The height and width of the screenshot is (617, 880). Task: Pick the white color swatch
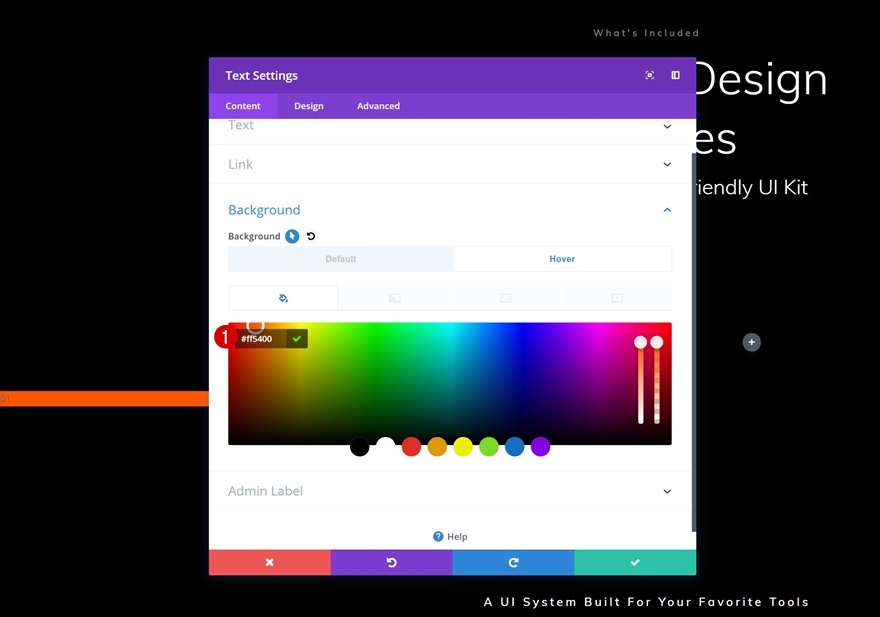coord(386,447)
